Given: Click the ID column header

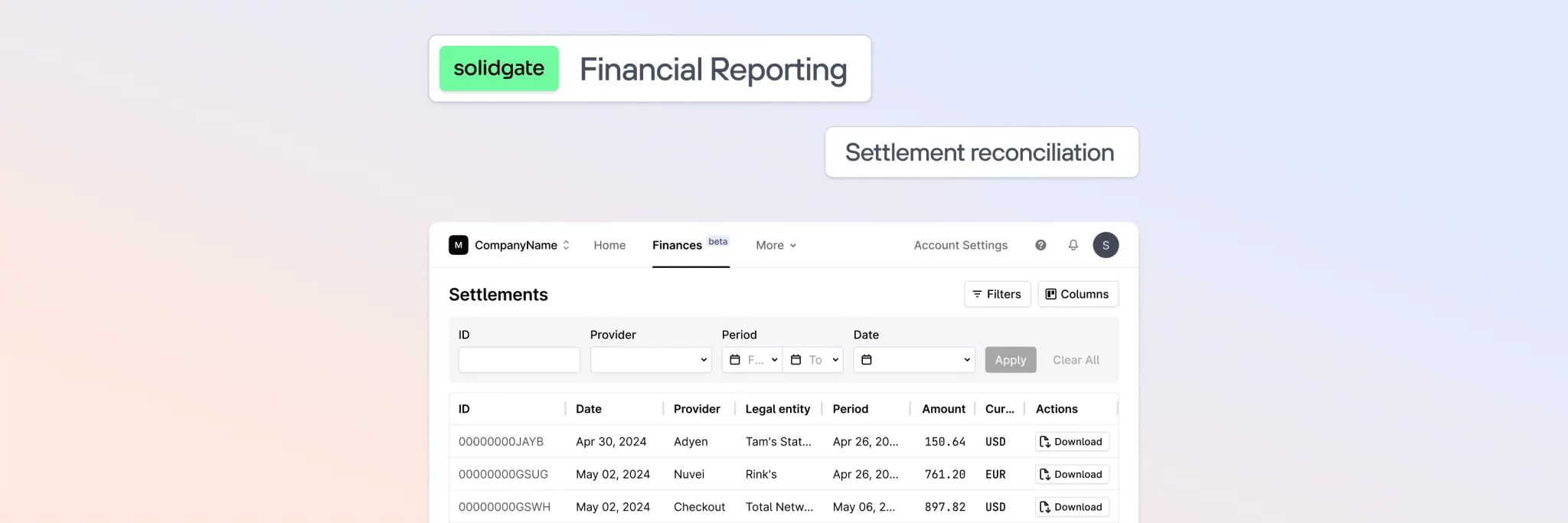Looking at the screenshot, I should pos(464,409).
